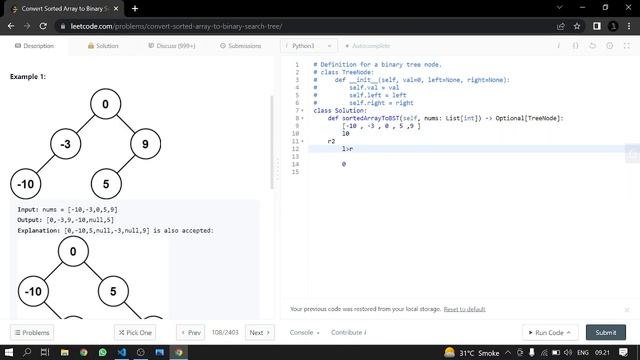The width and height of the screenshot is (640, 360).
Task: Open WhatsApp from the taskbar
Action: click(x=102, y=352)
